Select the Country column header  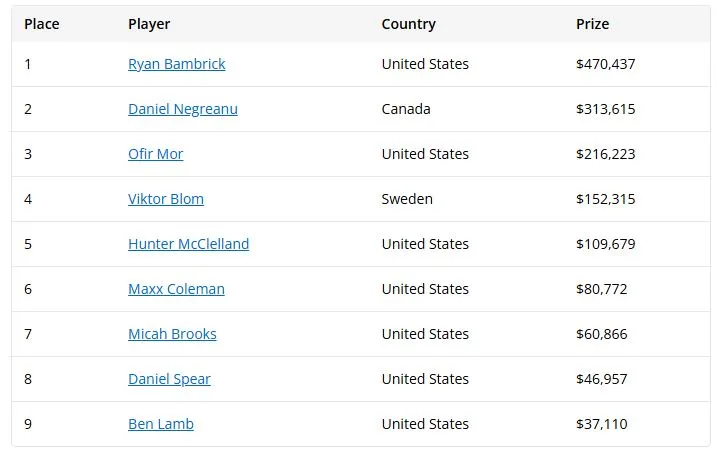pyautogui.click(x=409, y=24)
